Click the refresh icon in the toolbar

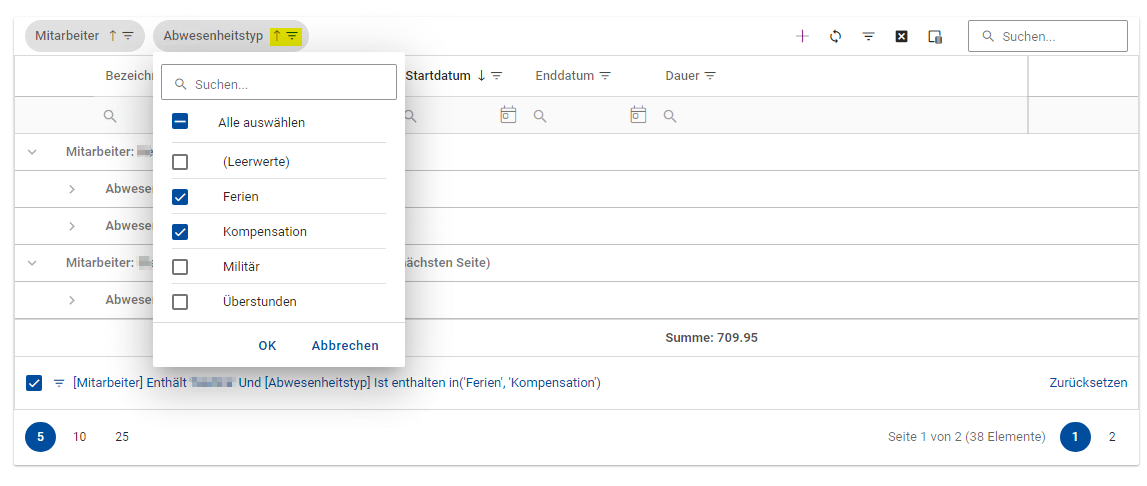click(x=835, y=36)
